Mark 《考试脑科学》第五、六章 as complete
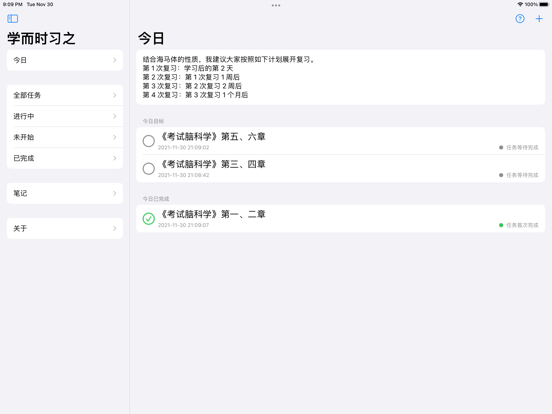This screenshot has height=414, width=552. [x=149, y=141]
